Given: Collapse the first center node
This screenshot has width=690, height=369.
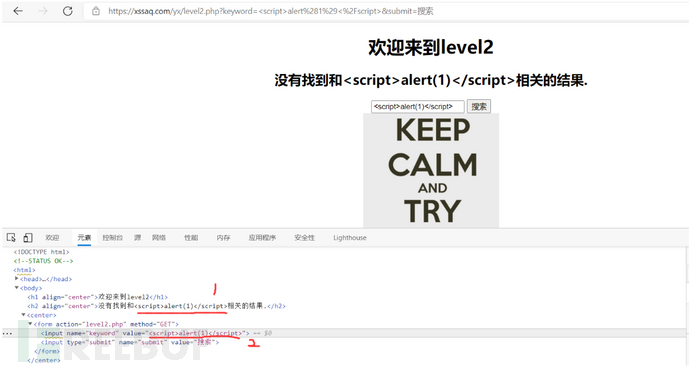Looking at the screenshot, I should point(24,315).
